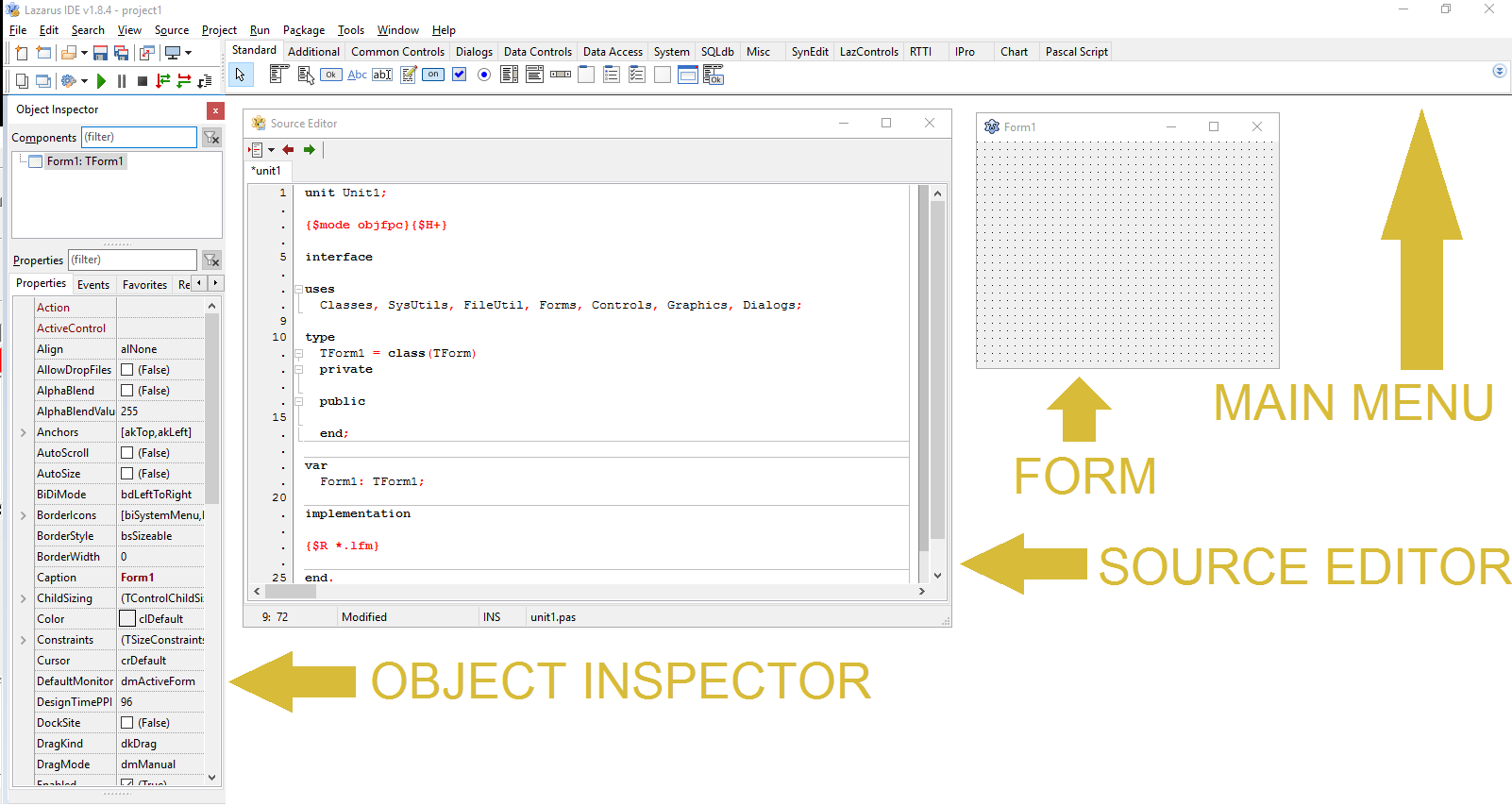Pick the TFrame component icon

688,75
